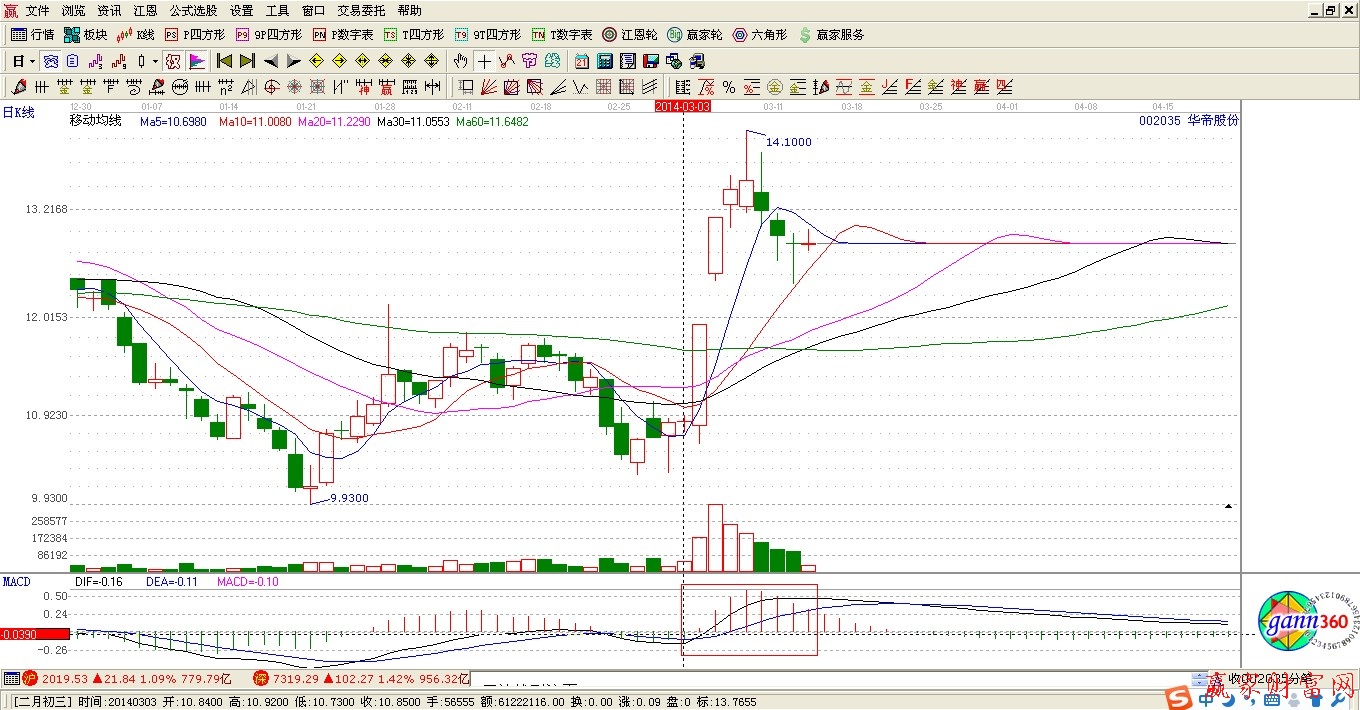Expand the candlestick type dropdown arrow
This screenshot has width=1360, height=710.
pos(155,61)
